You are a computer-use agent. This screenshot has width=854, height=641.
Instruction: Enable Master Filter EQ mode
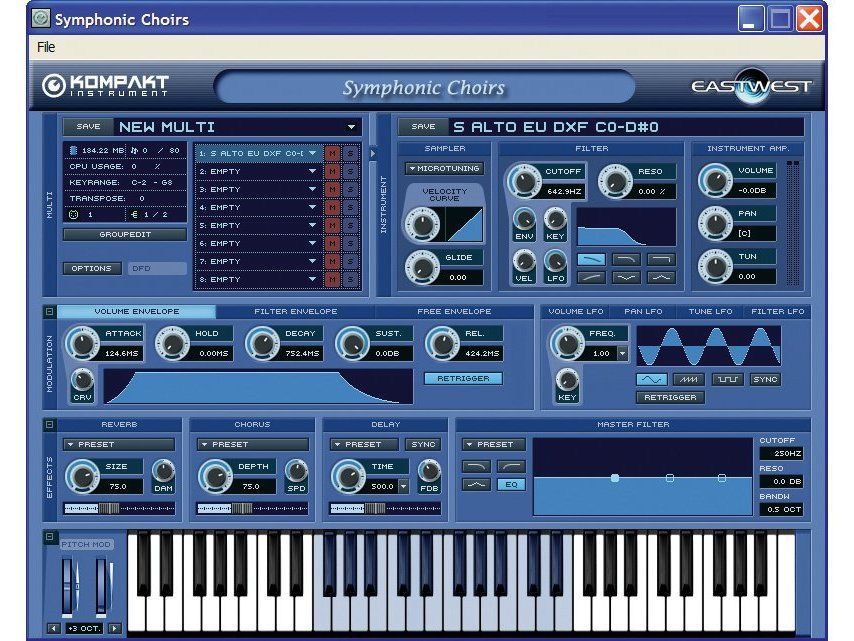tap(511, 484)
